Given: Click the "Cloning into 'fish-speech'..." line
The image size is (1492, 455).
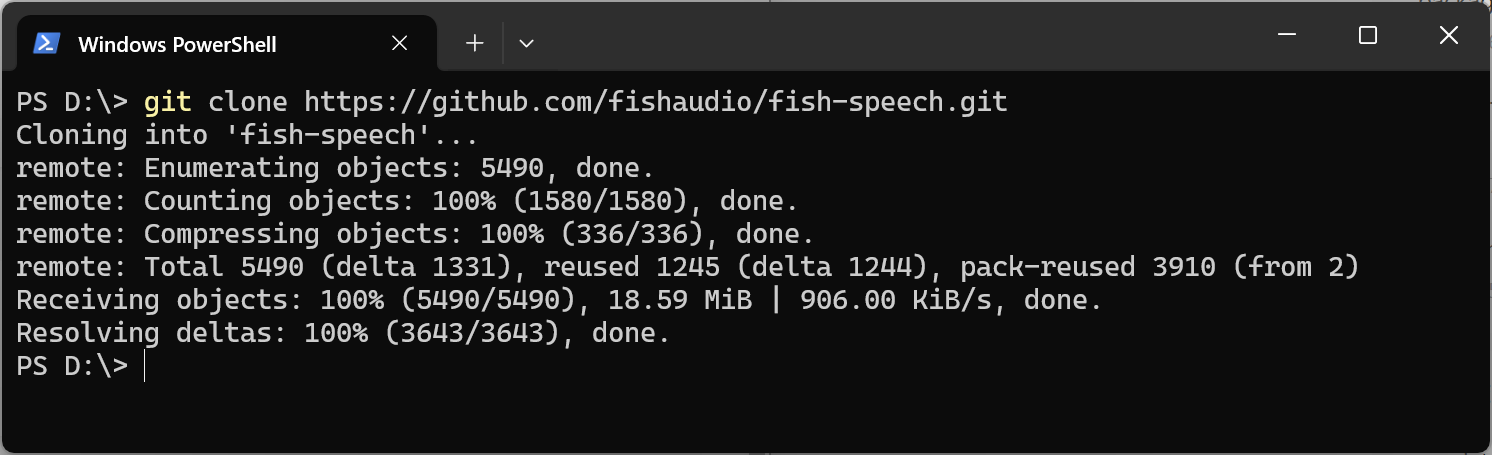Looking at the screenshot, I should 247,135.
